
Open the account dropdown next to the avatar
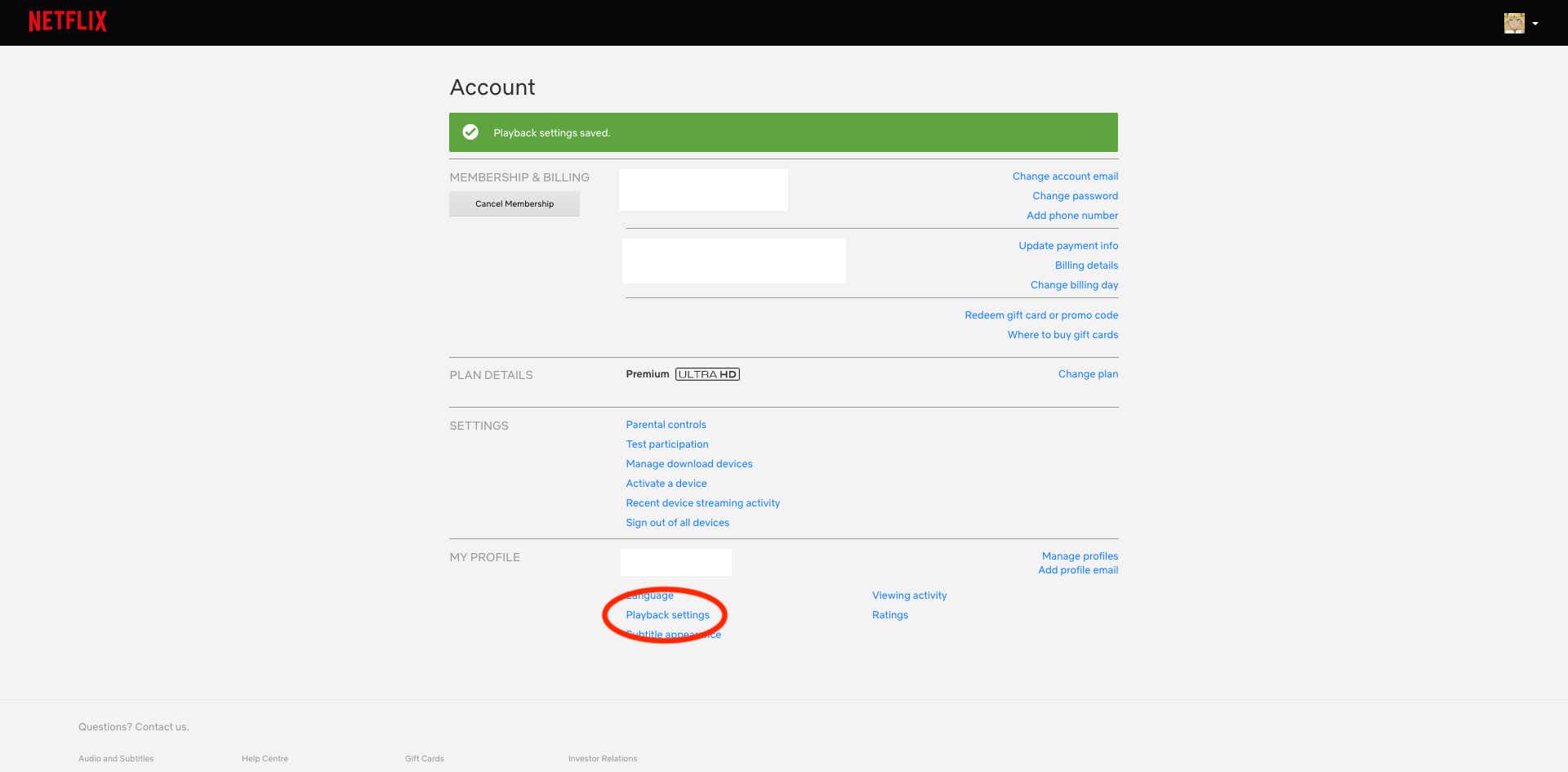pos(1536,25)
